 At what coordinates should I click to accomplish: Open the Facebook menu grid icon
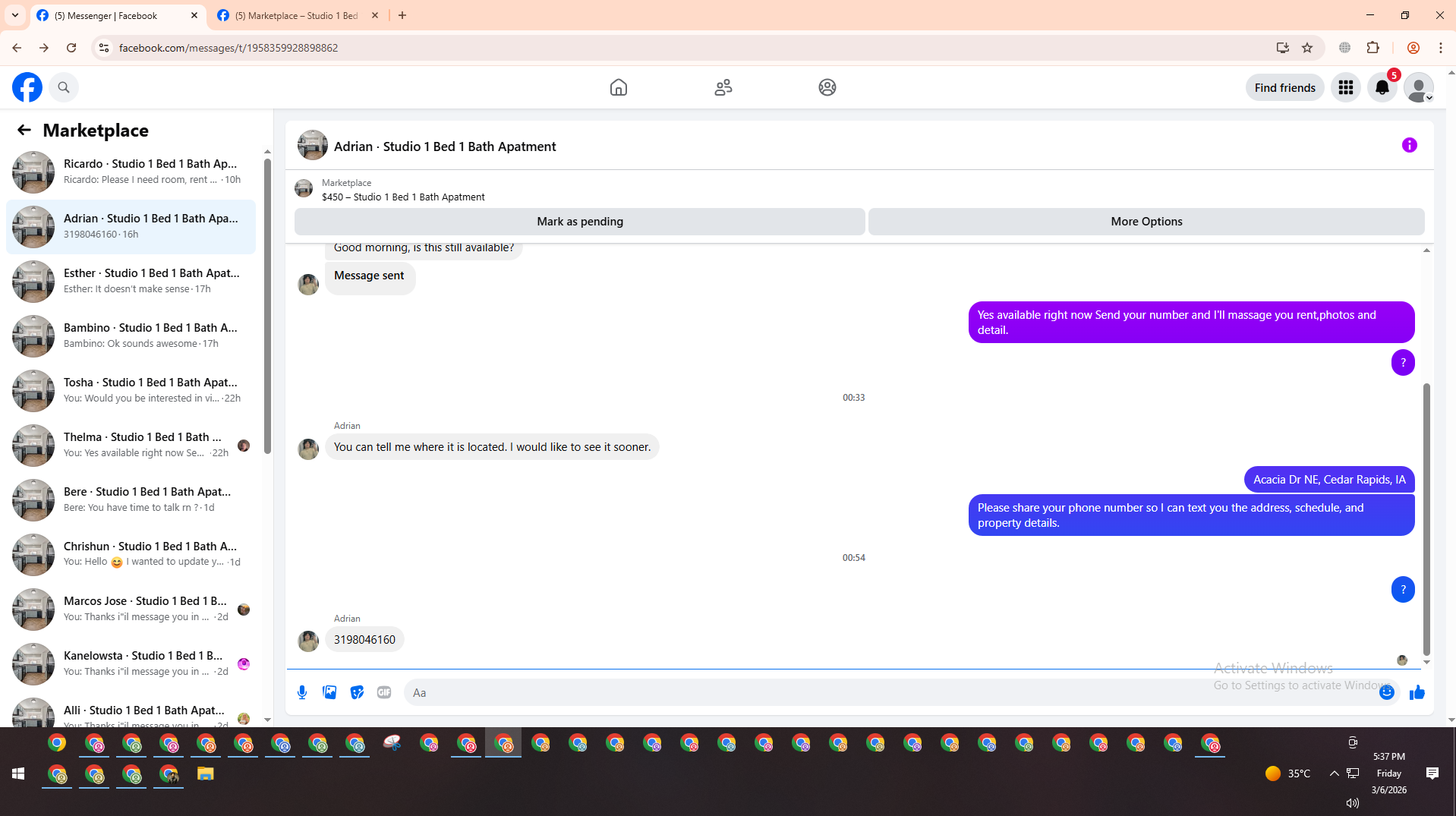click(x=1346, y=87)
